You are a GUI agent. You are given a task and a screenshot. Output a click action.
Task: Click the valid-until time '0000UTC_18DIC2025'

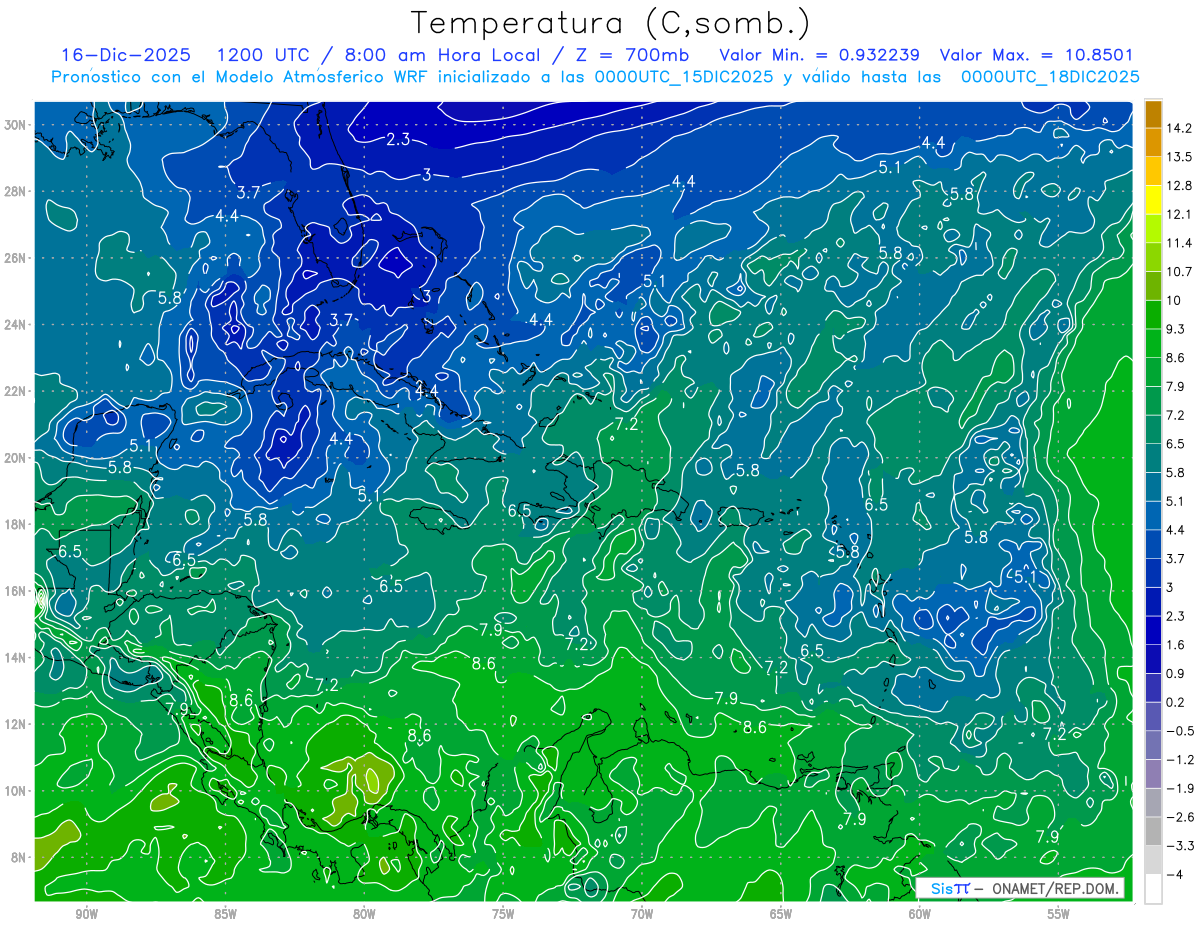tap(1050, 77)
